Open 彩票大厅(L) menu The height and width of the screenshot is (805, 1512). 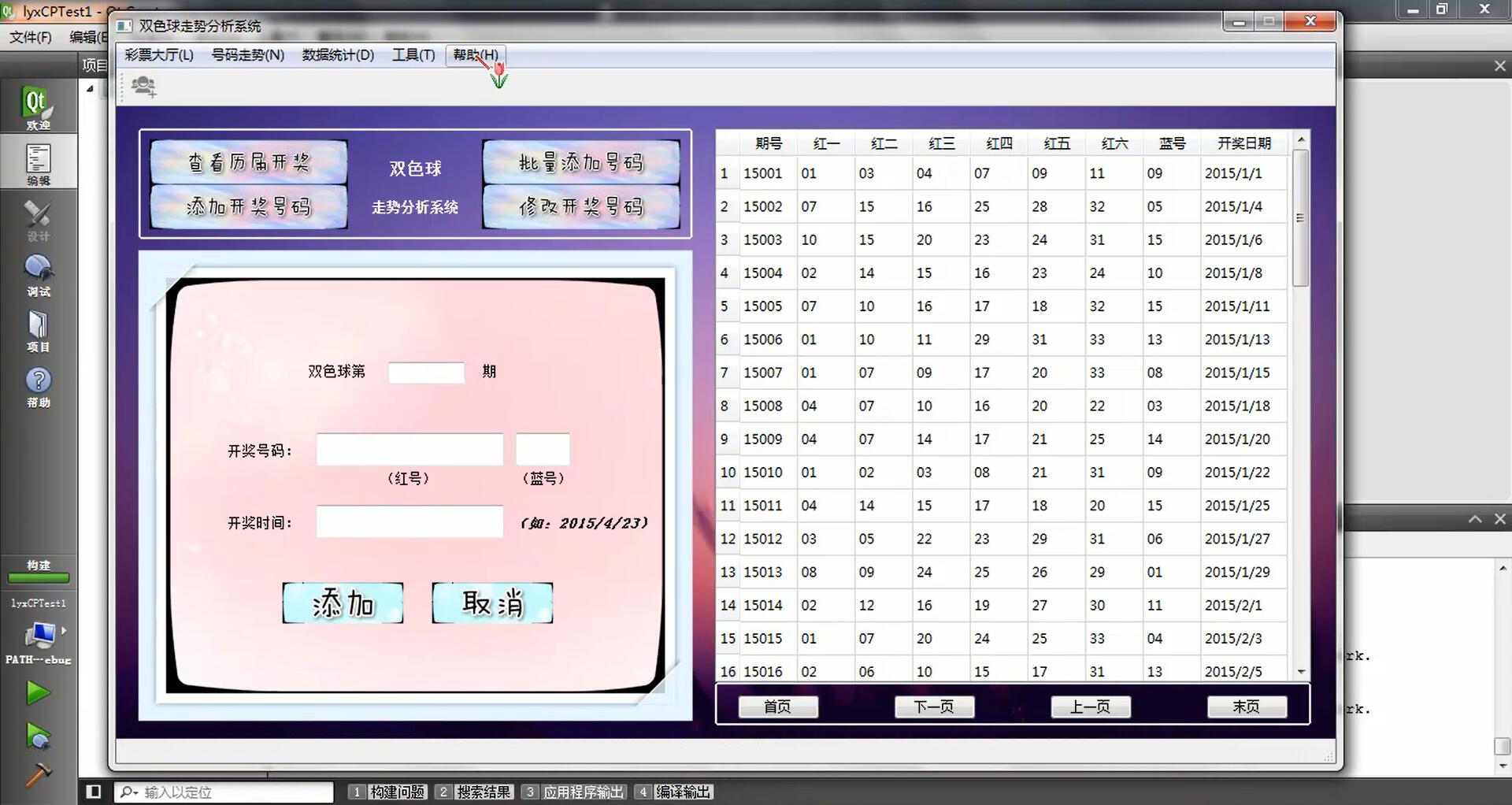pos(159,54)
